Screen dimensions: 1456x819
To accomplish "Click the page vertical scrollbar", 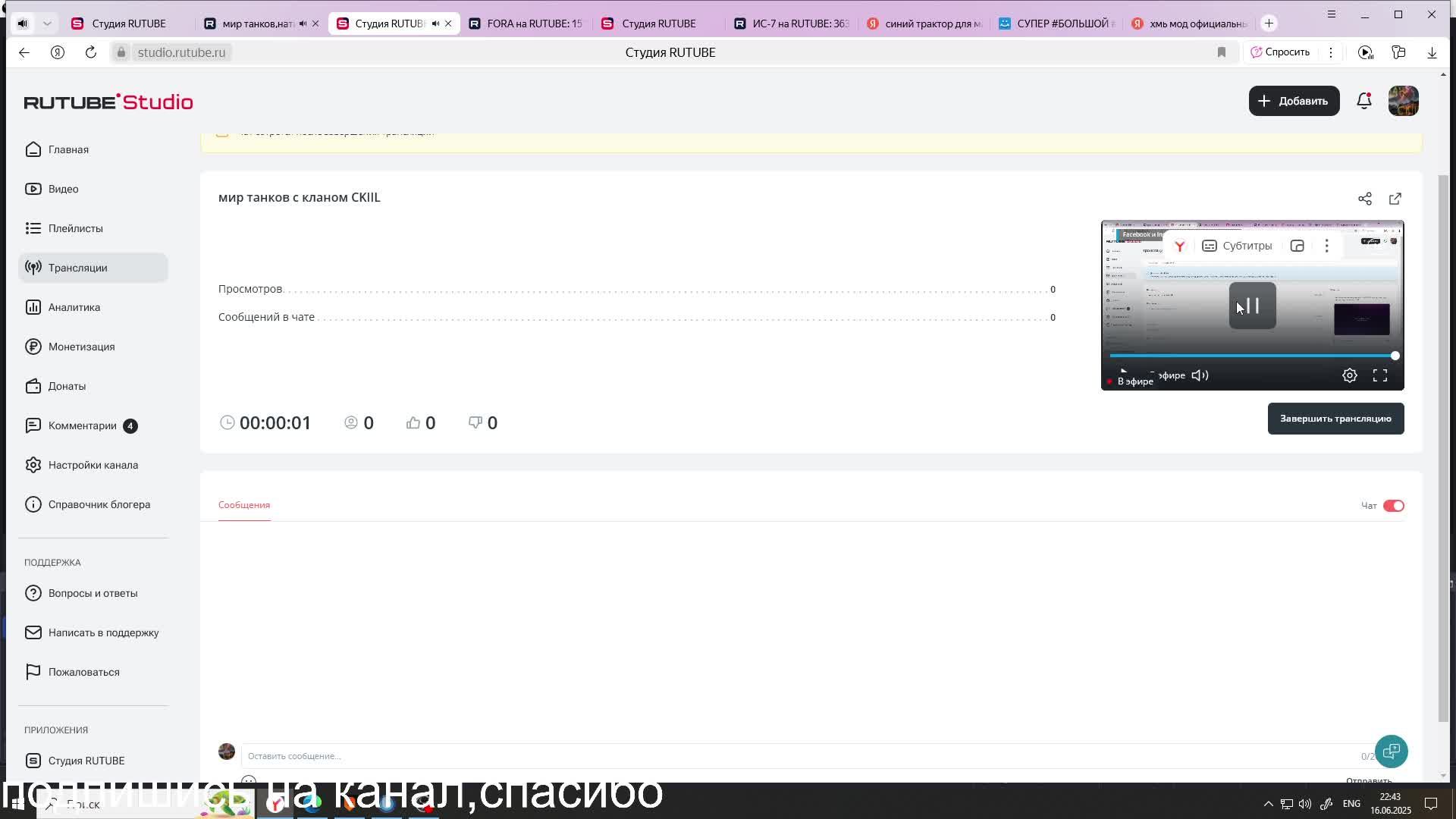I will click(1443, 447).
